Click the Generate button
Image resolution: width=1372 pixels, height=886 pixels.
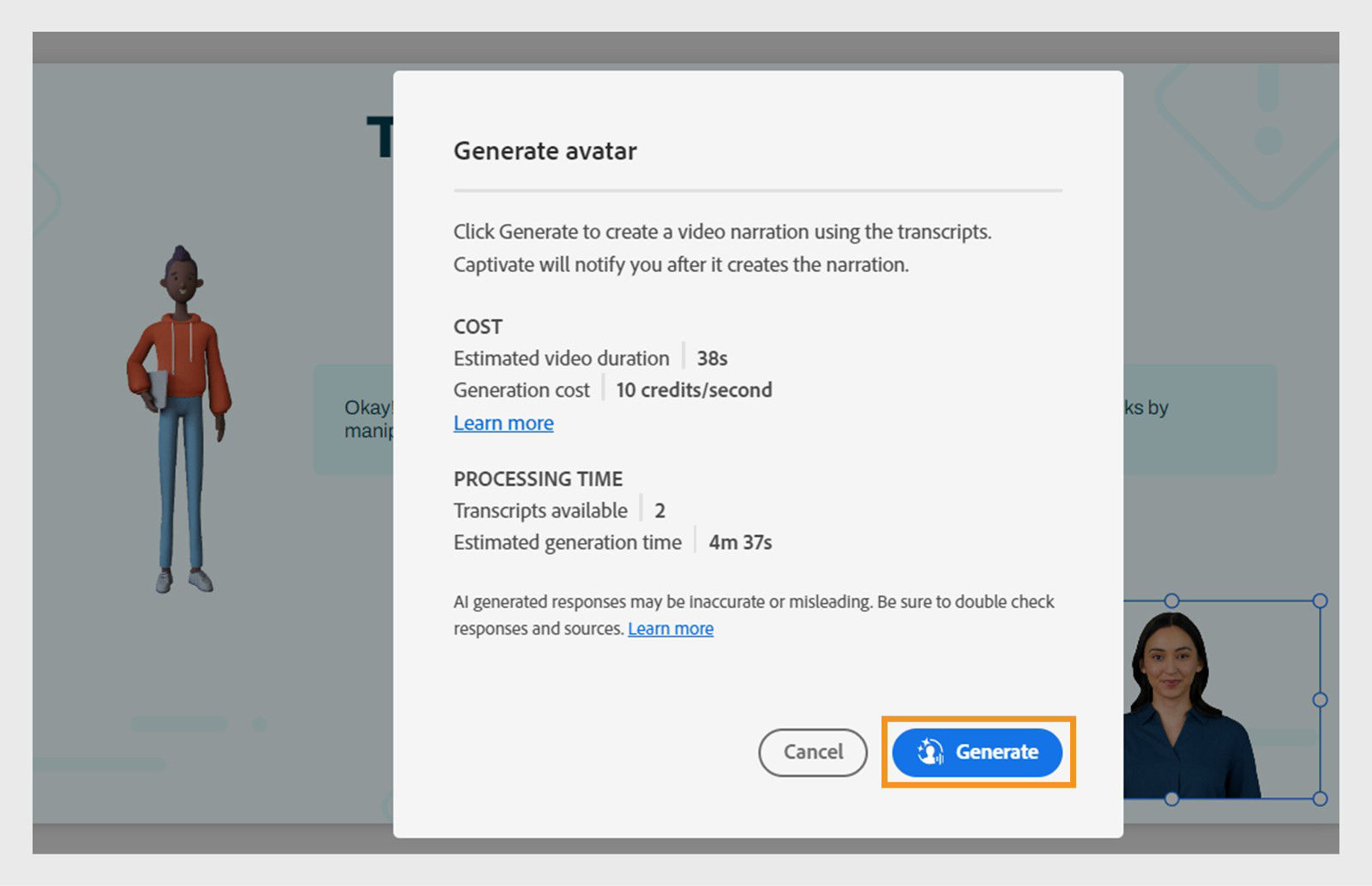click(x=977, y=752)
